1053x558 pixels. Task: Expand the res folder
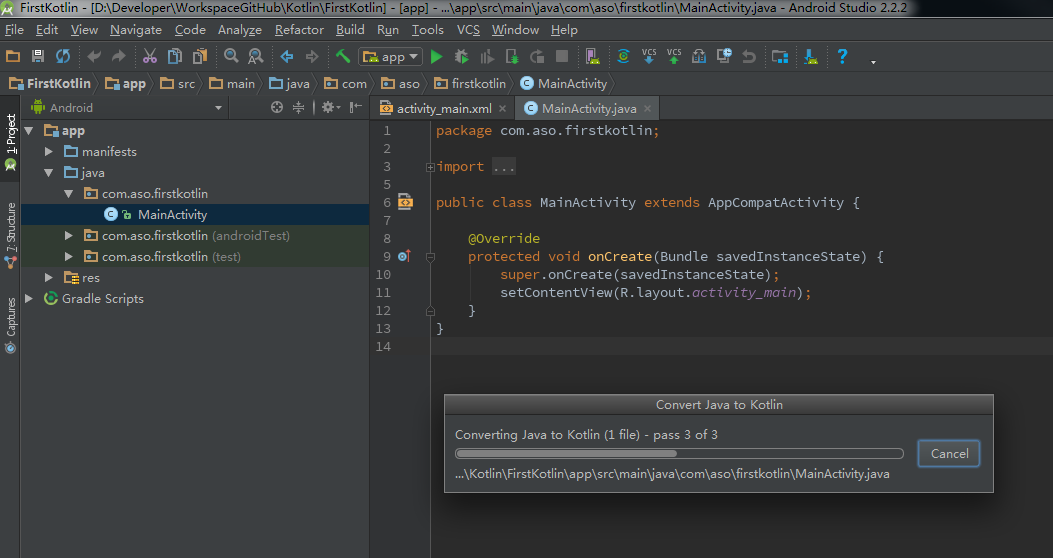48,277
